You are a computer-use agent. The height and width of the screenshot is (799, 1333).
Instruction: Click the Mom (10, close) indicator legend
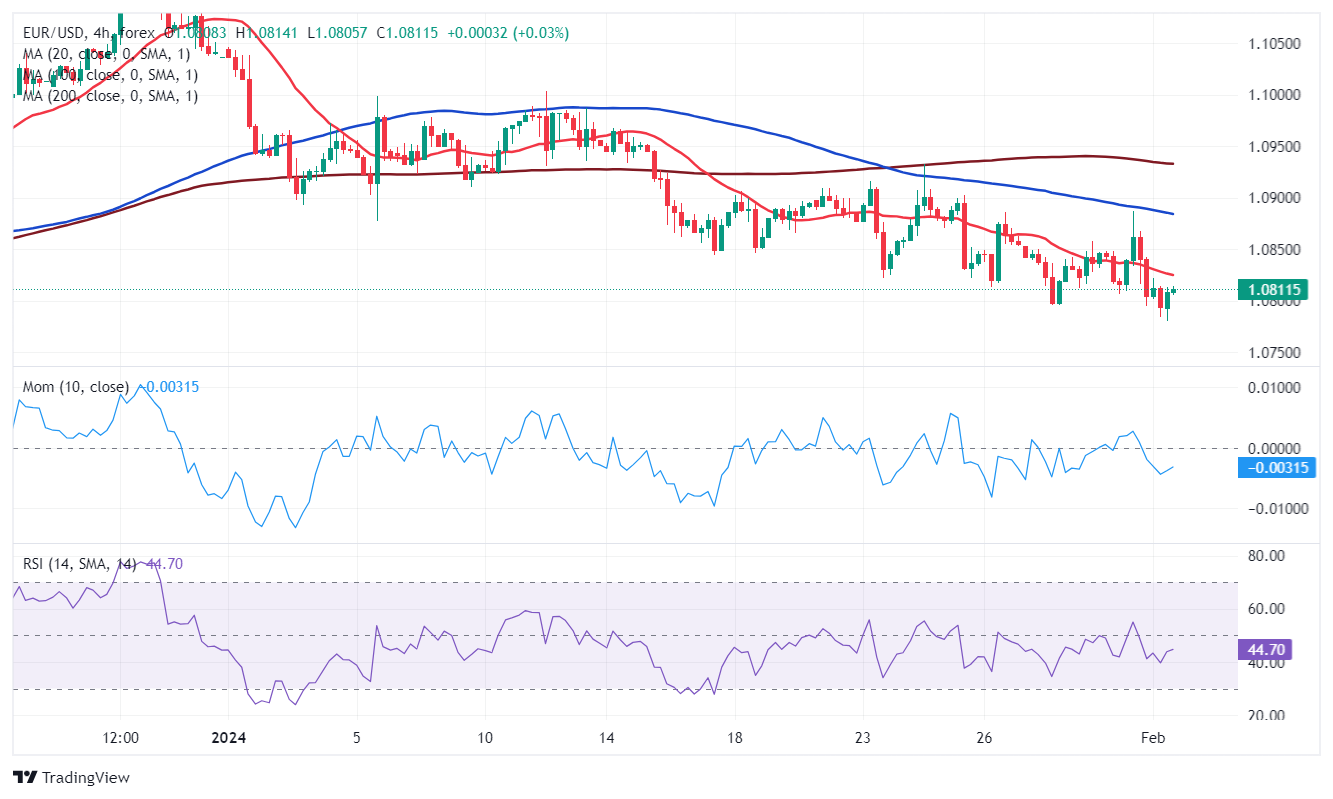[x=76, y=387]
